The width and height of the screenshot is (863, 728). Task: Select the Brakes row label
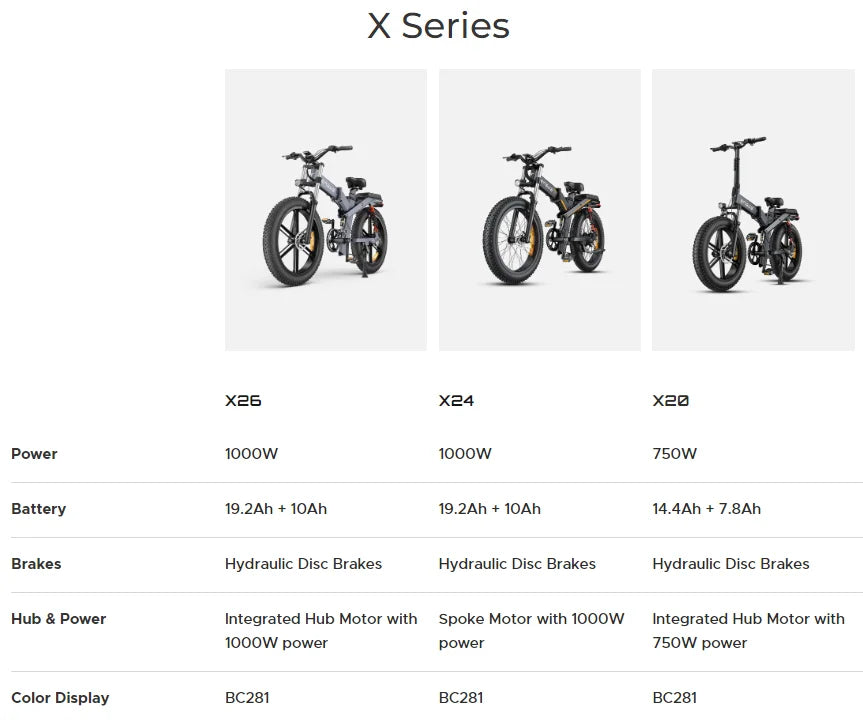tap(36, 564)
